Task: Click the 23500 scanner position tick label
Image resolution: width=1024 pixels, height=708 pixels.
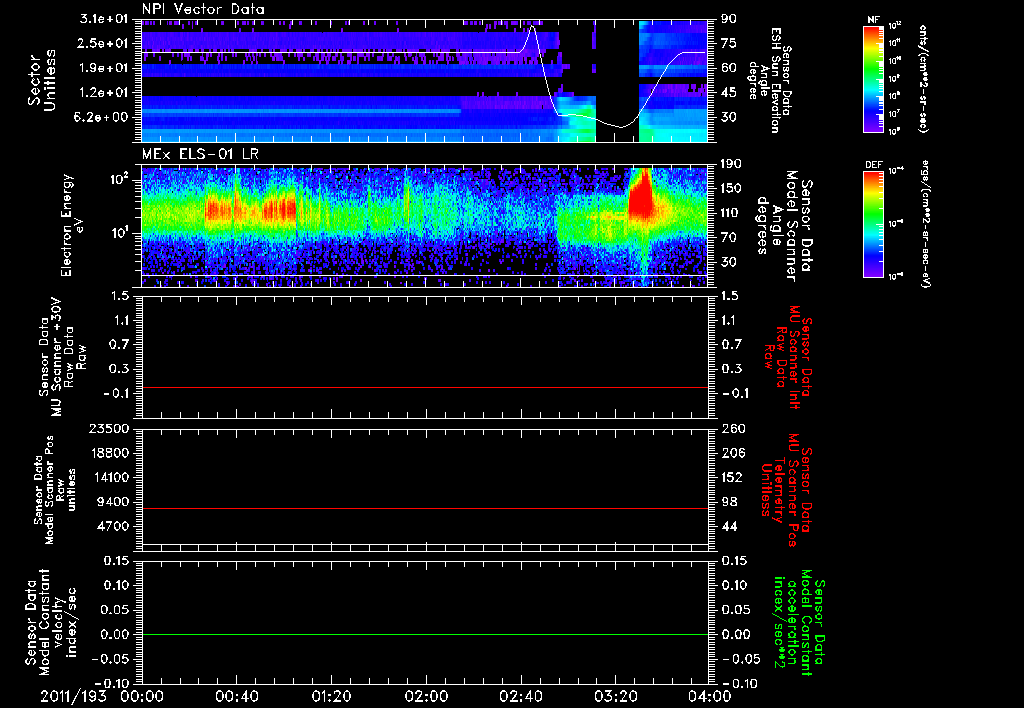Action: click(x=111, y=428)
